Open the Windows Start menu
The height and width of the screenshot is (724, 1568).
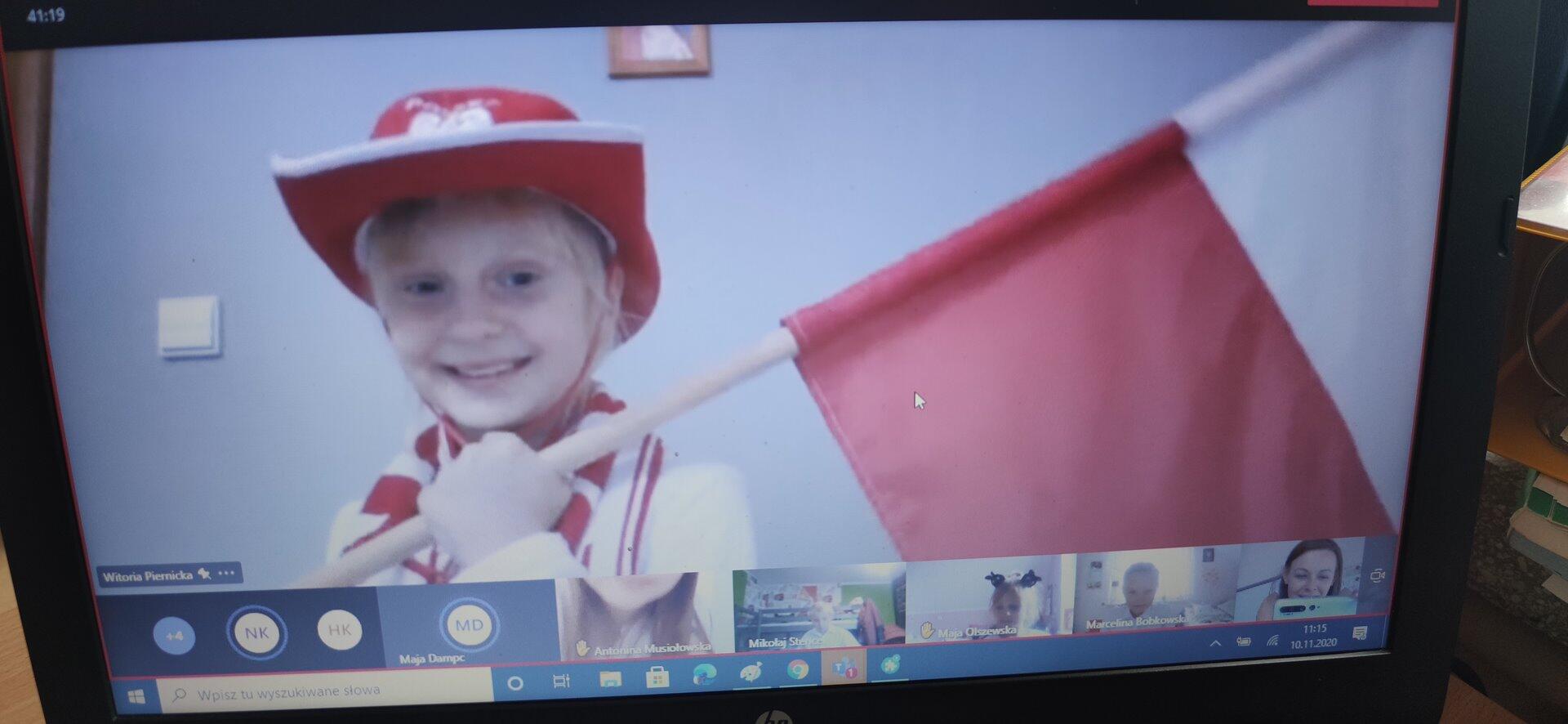pos(136,696)
